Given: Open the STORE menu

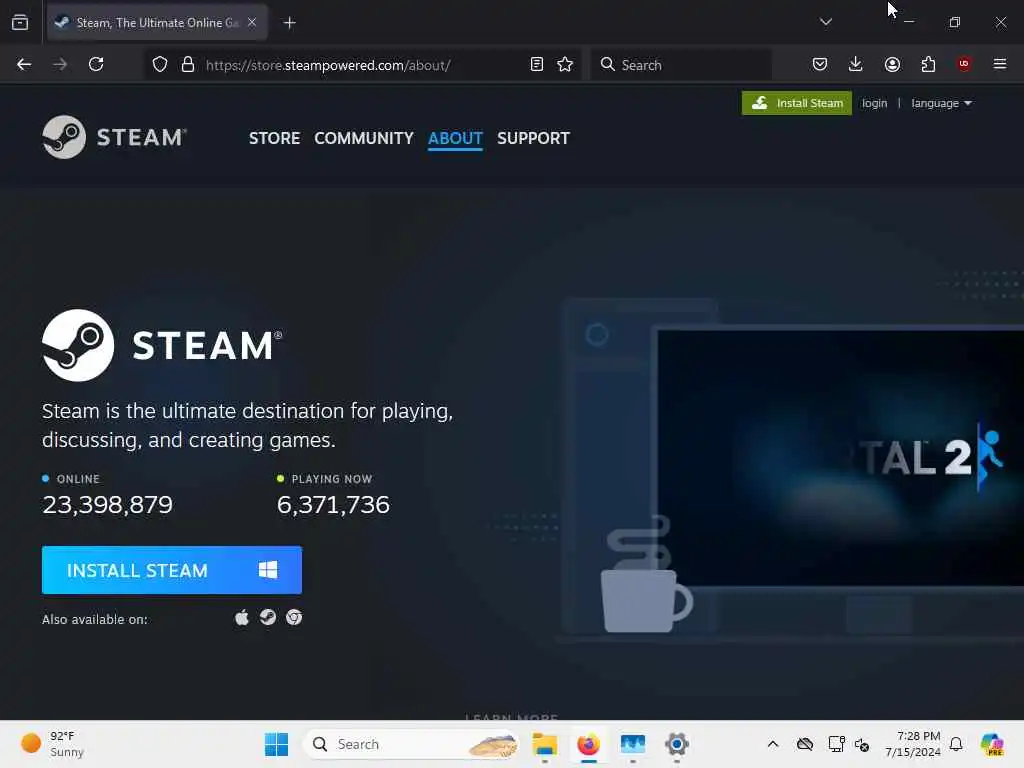Looking at the screenshot, I should tap(274, 138).
